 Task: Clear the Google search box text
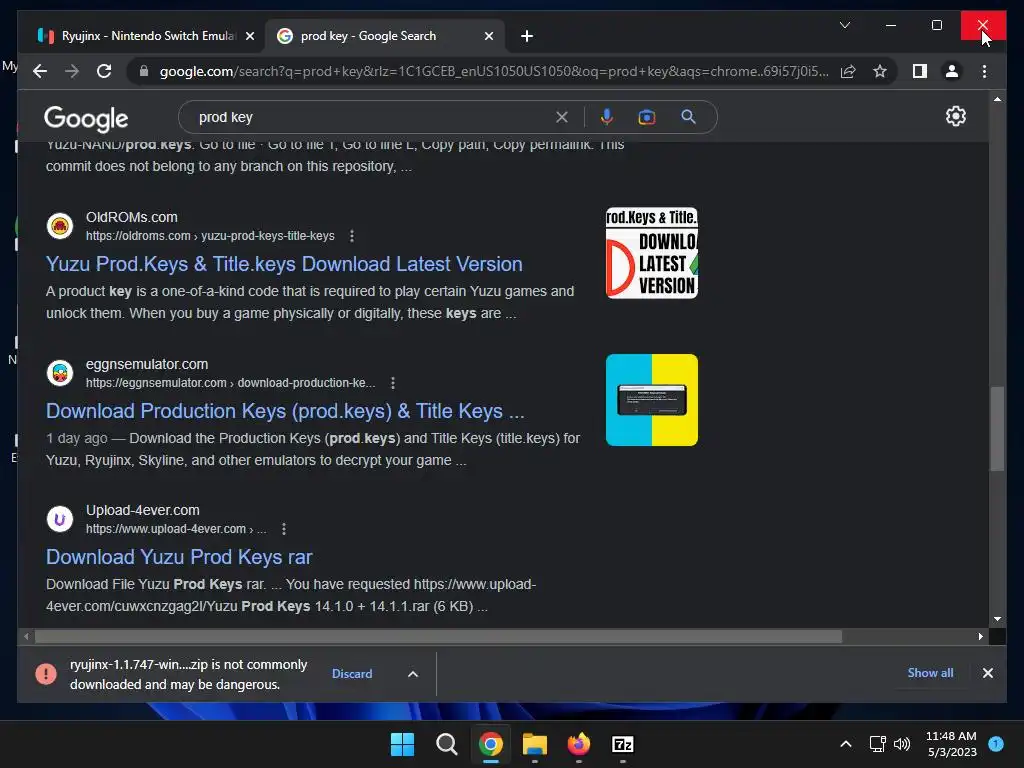(562, 117)
